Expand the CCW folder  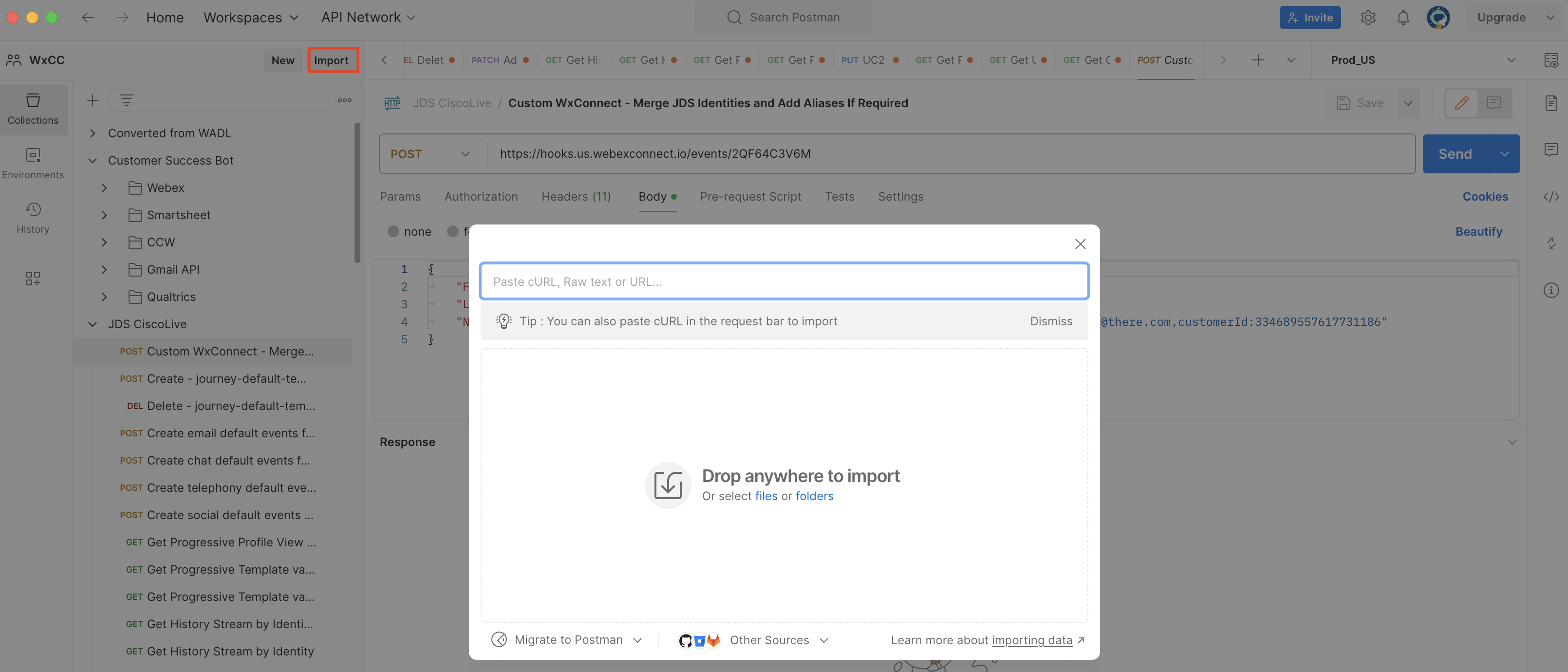click(x=104, y=243)
